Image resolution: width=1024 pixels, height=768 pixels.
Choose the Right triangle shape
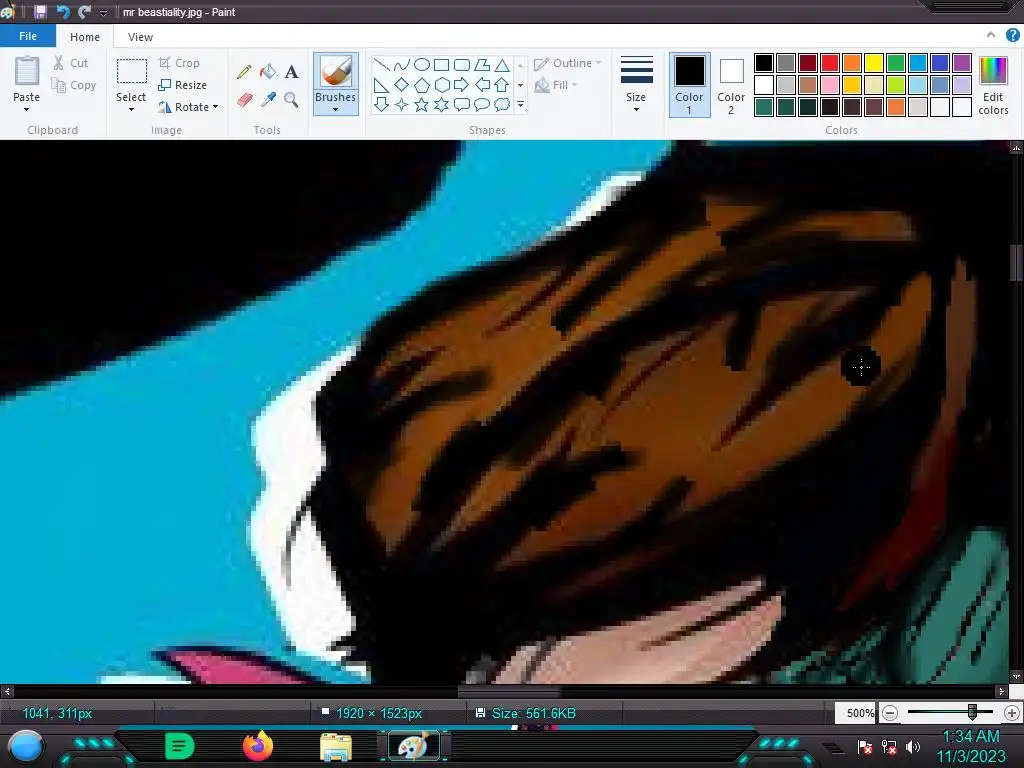point(381,85)
